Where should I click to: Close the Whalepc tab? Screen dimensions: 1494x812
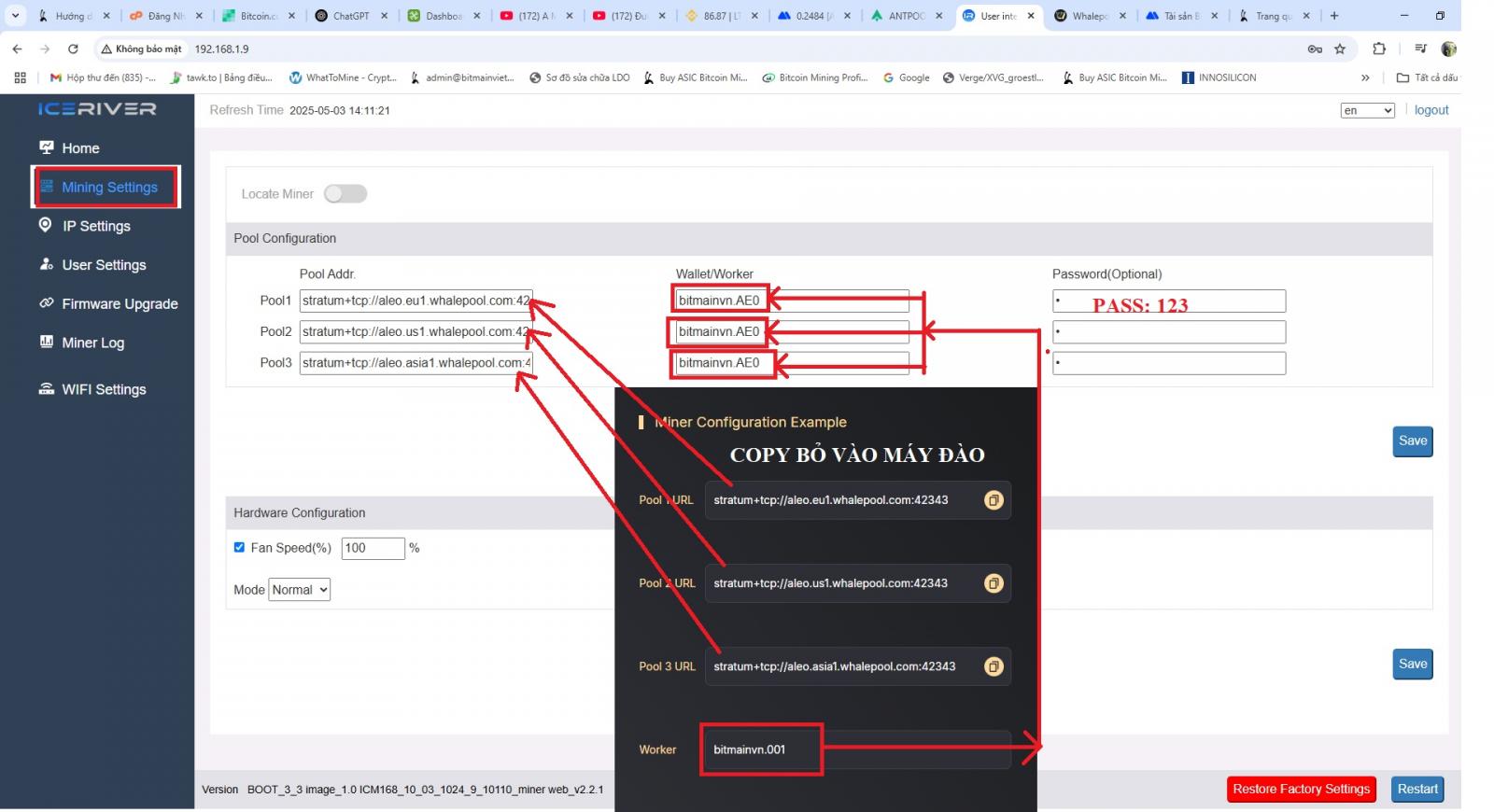(x=1122, y=16)
